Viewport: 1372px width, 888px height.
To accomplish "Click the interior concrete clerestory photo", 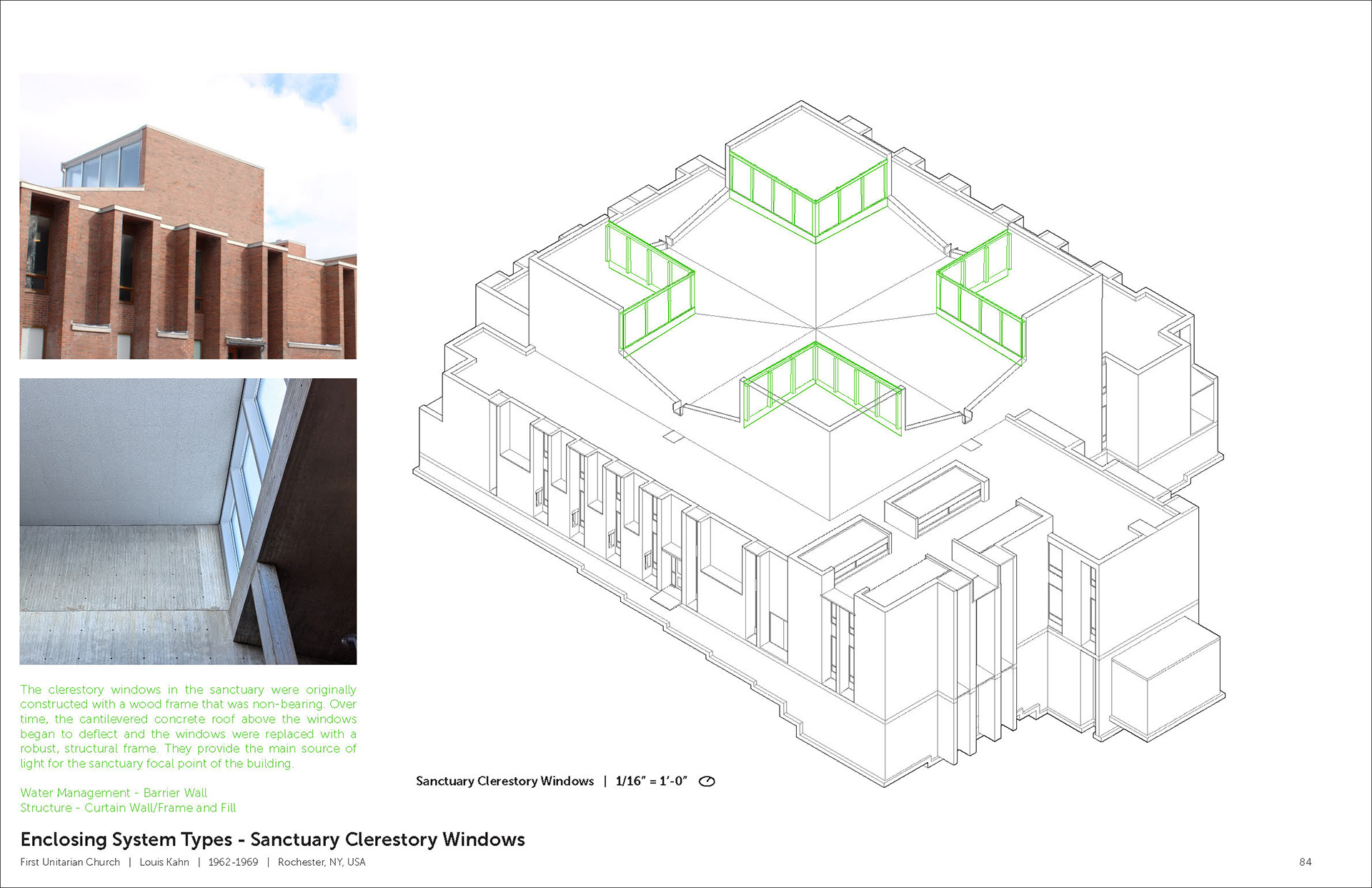I will [188, 521].
